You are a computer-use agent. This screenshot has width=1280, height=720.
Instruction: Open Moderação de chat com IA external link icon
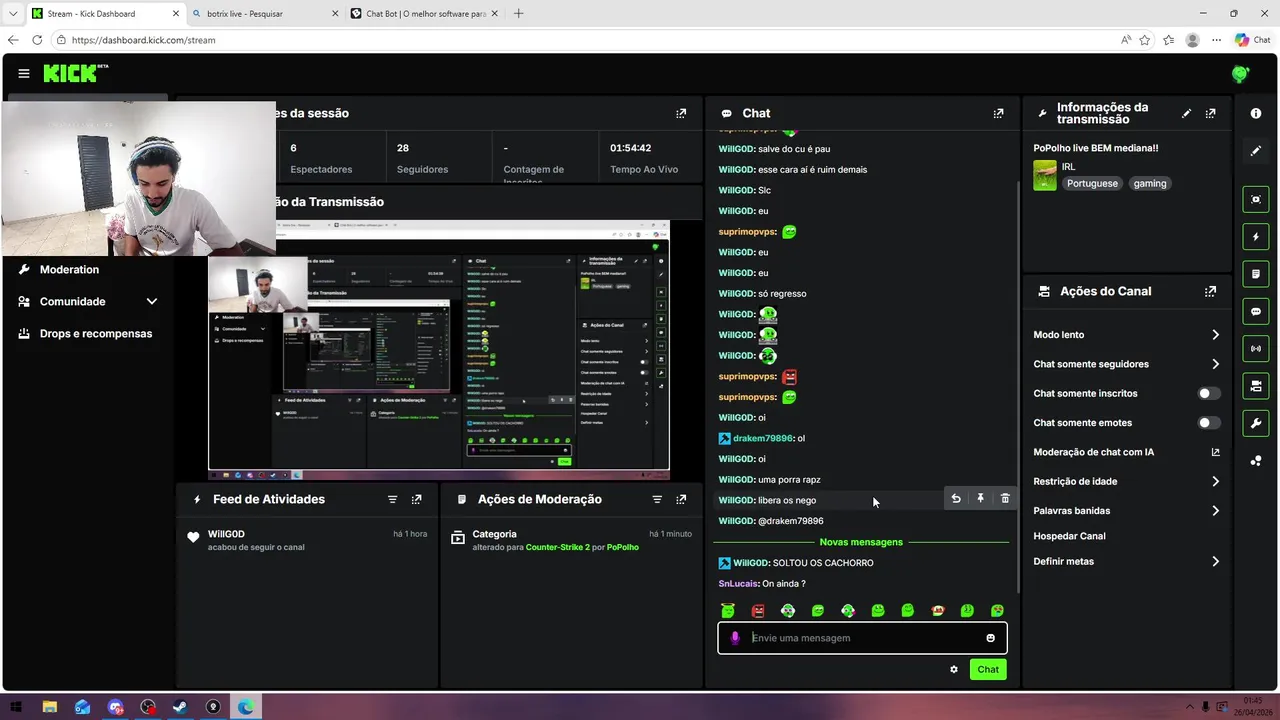[x=1216, y=452]
